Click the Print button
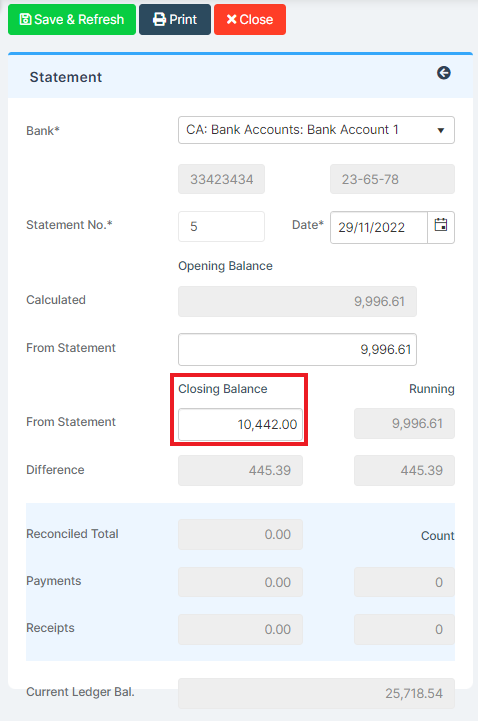The image size is (478, 721). (x=175, y=20)
